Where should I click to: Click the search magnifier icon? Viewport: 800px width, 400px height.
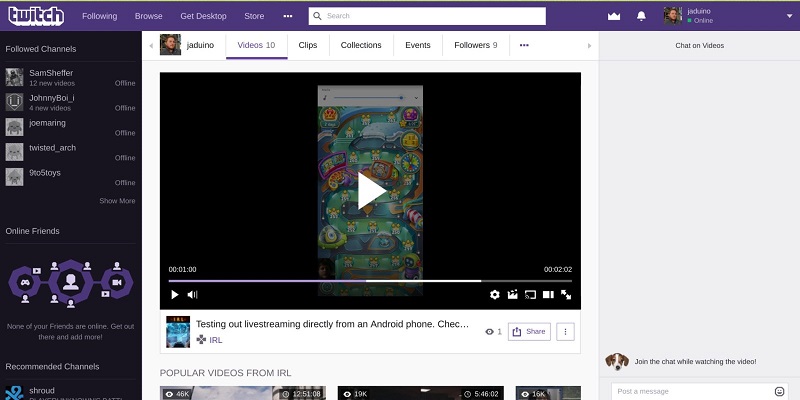[317, 16]
